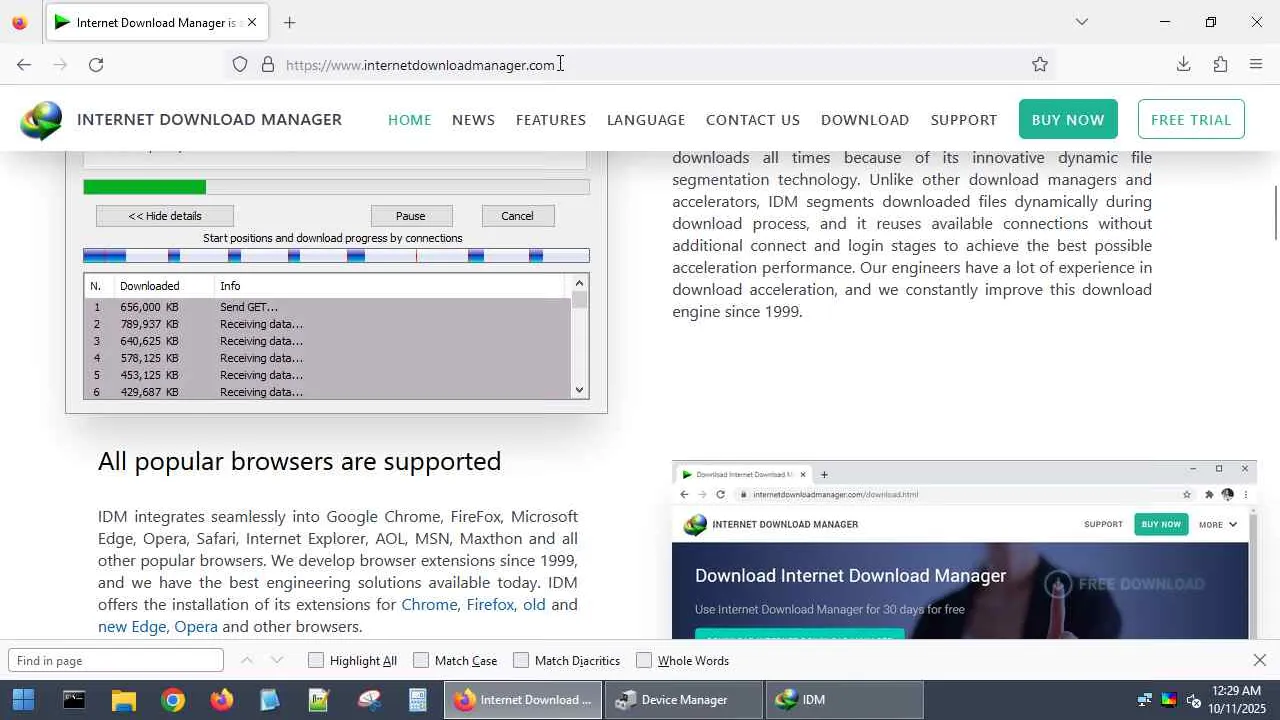The image size is (1280, 720).
Task: Expand the list all tabs dropdown
Action: [1082, 22]
